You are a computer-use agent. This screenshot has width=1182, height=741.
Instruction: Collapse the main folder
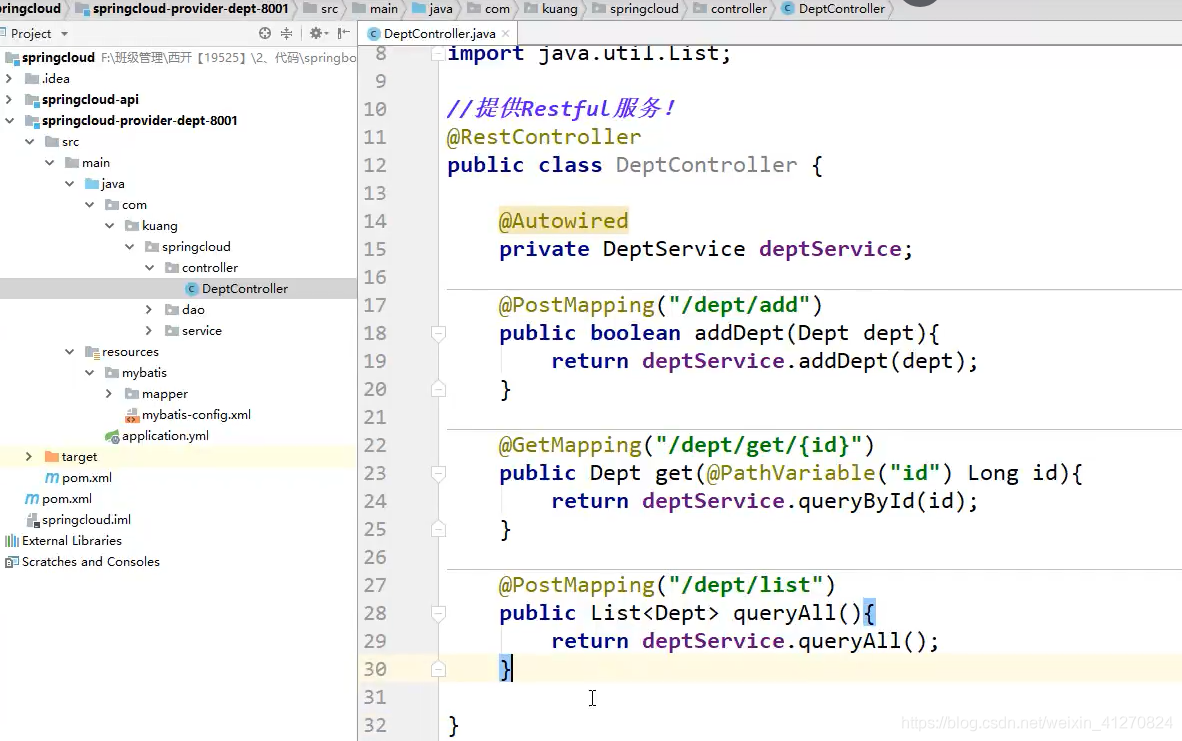[50, 163]
